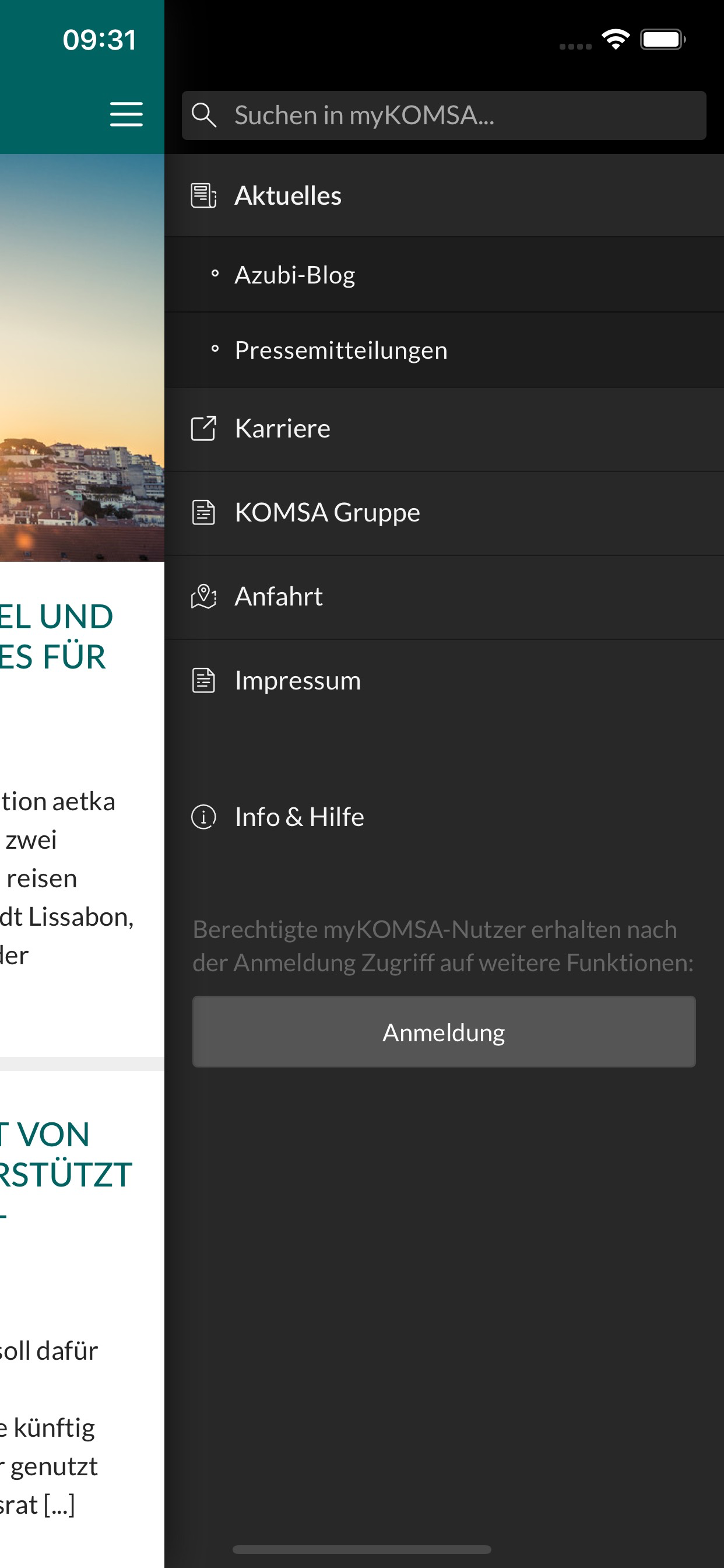Open the Impressum menu entry
This screenshot has height=1568, width=724.
coord(444,681)
